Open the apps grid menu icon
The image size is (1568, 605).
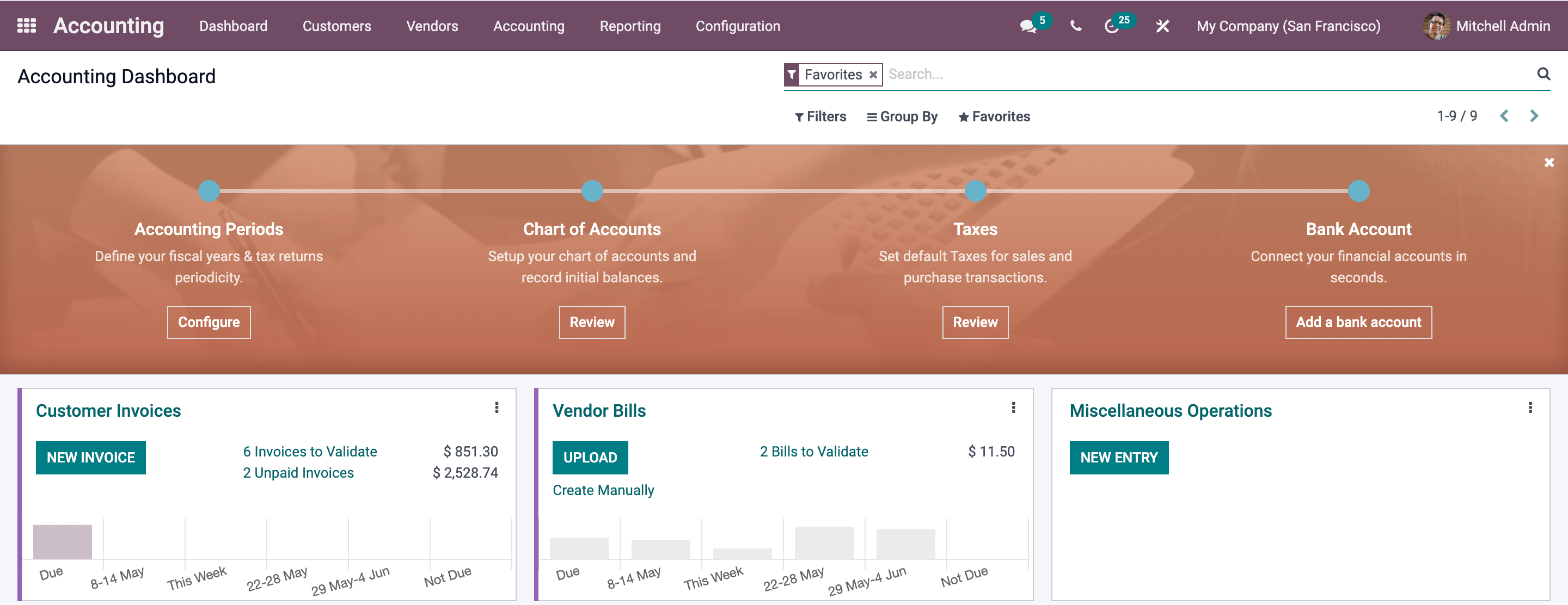point(26,26)
